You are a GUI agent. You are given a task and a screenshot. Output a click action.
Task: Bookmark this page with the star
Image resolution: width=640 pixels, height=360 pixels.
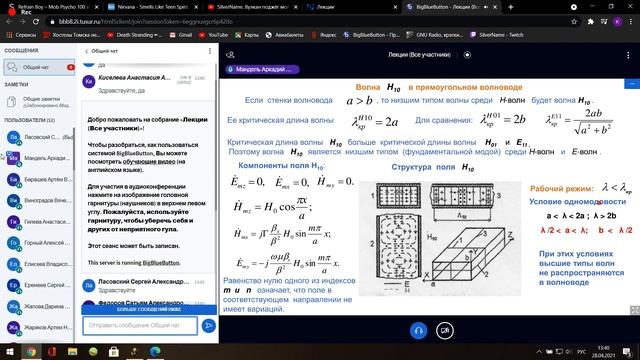[x=574, y=22]
